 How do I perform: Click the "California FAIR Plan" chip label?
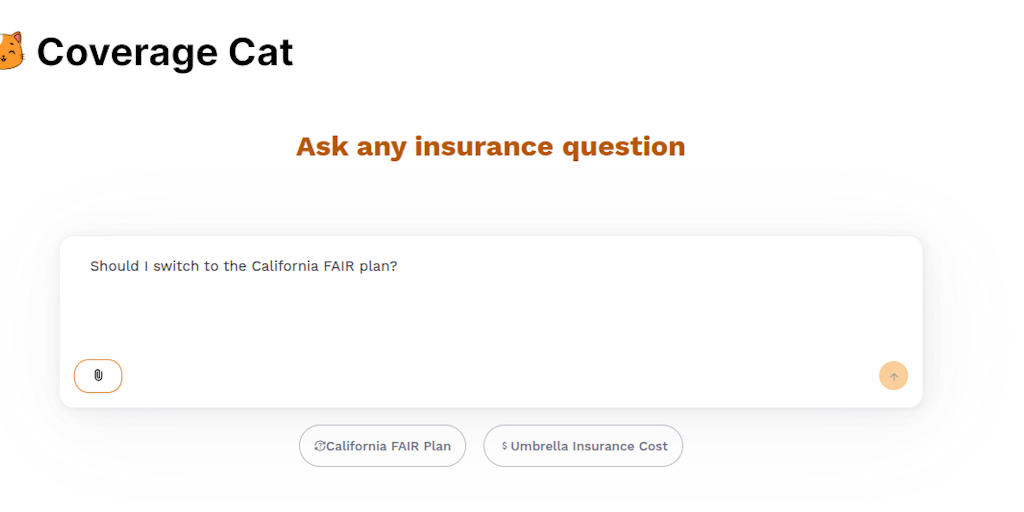tap(388, 446)
